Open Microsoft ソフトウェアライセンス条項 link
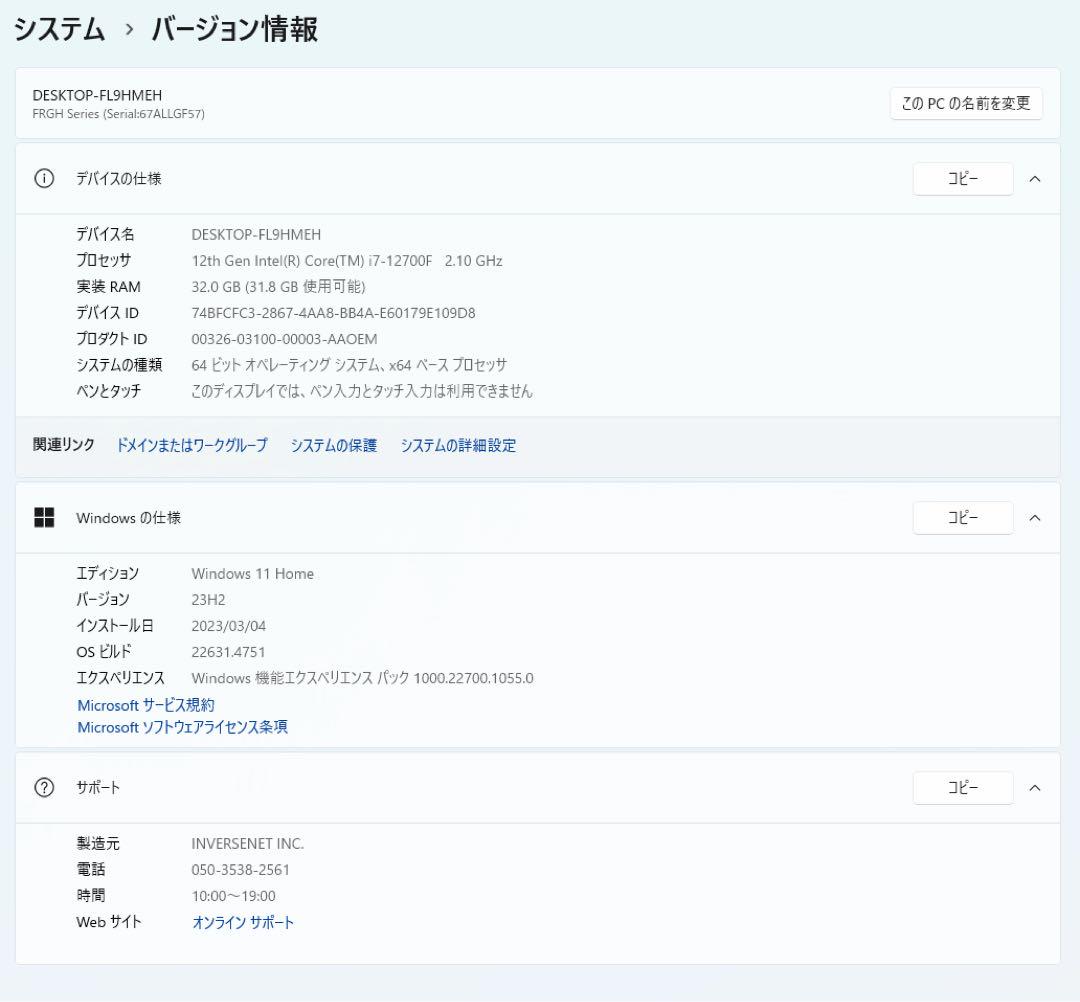Image resolution: width=1080 pixels, height=1002 pixels. [183, 727]
